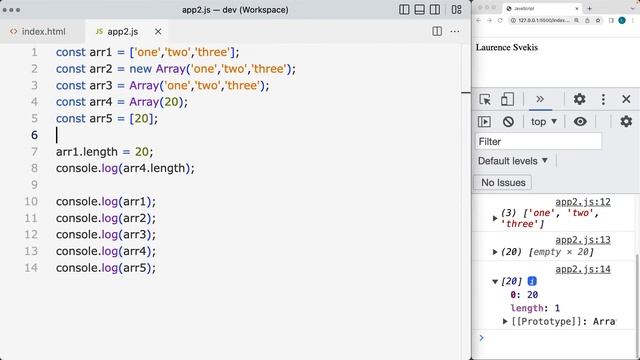Open Console settings gear

[x=626, y=122]
